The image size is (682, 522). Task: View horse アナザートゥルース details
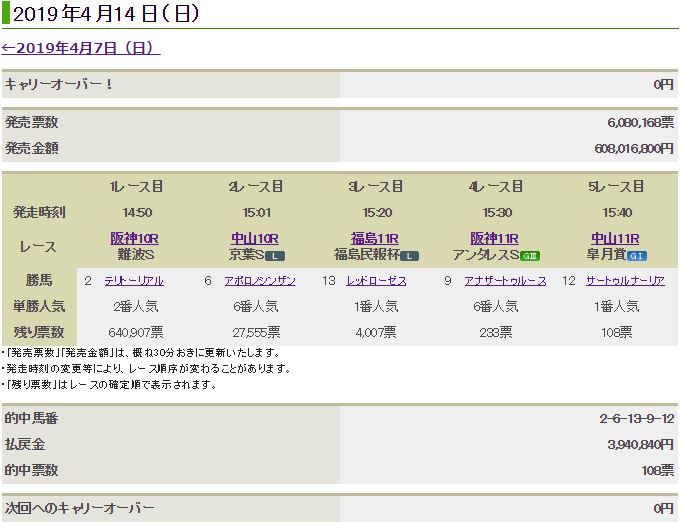click(x=505, y=281)
